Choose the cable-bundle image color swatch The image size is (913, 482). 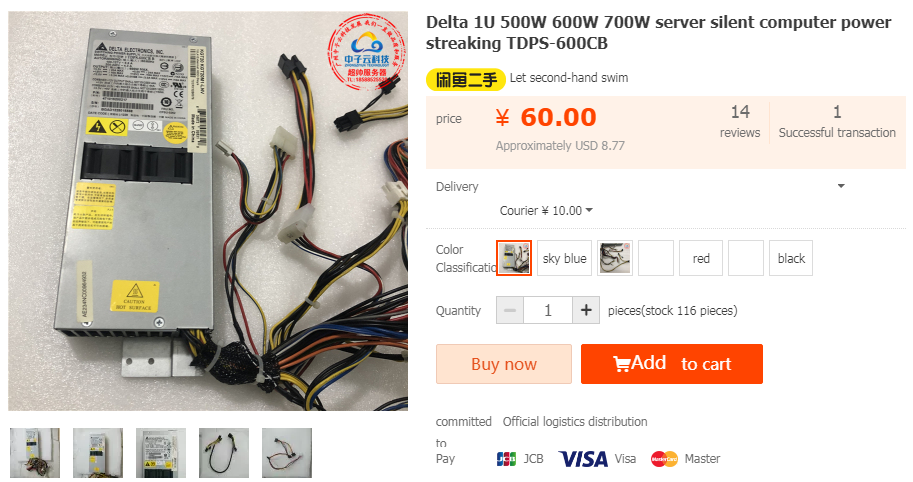(615, 258)
